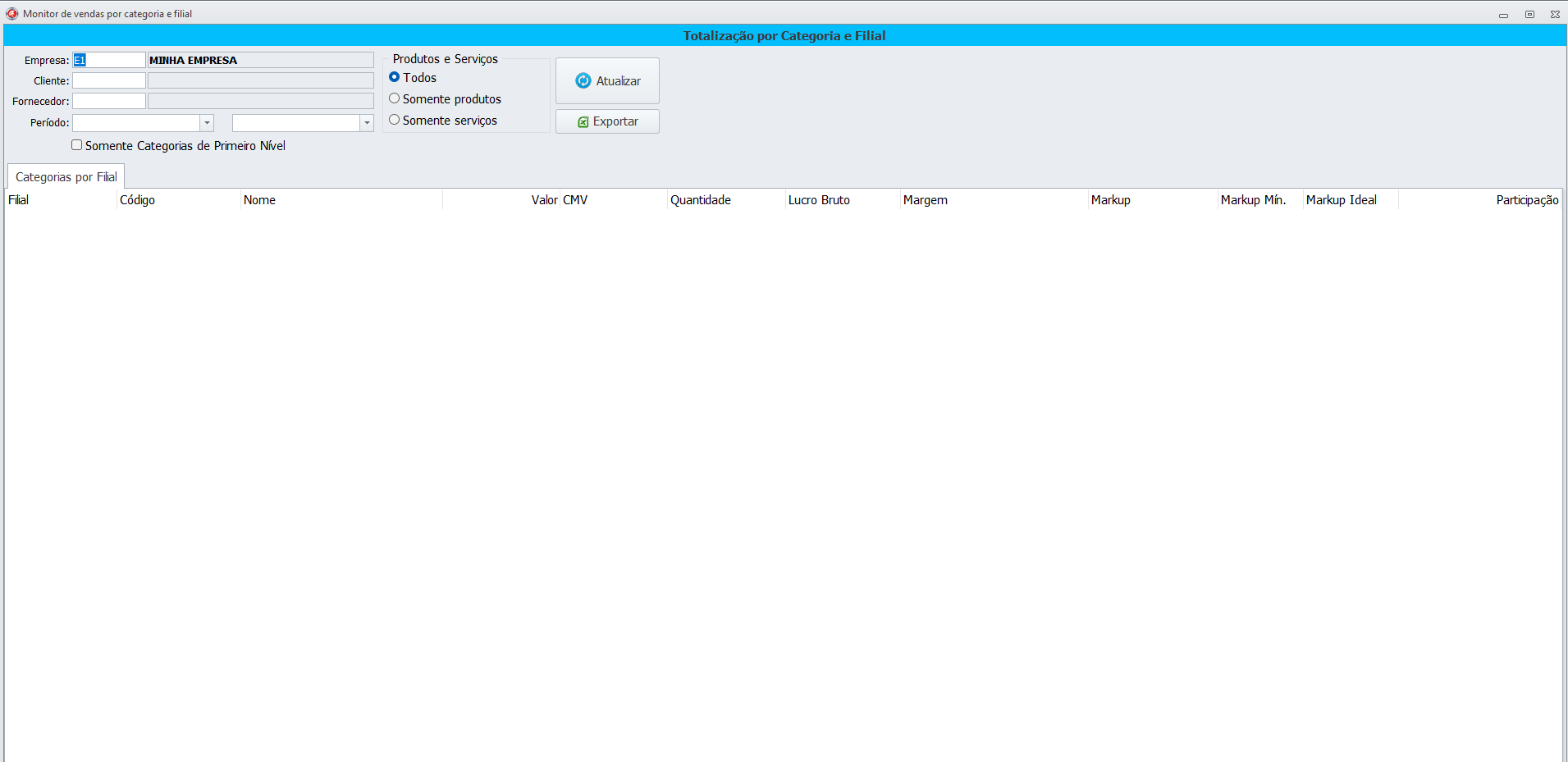Click the Empresa code input field
1568x762 pixels.
(109, 60)
